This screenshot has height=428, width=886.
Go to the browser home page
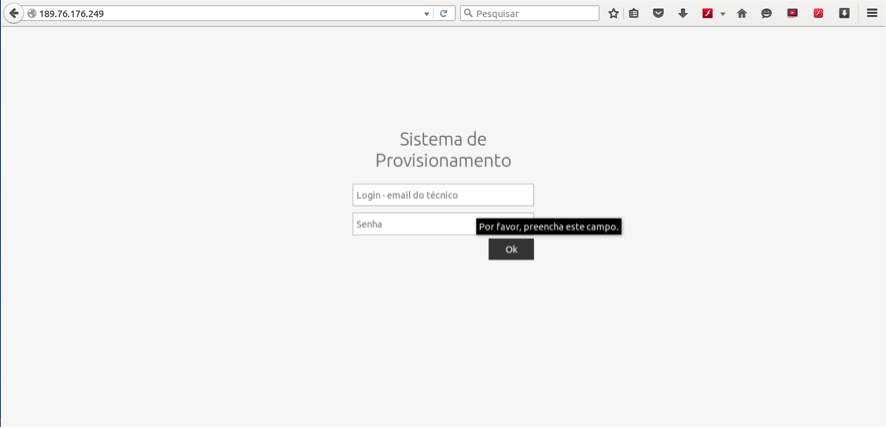742,14
